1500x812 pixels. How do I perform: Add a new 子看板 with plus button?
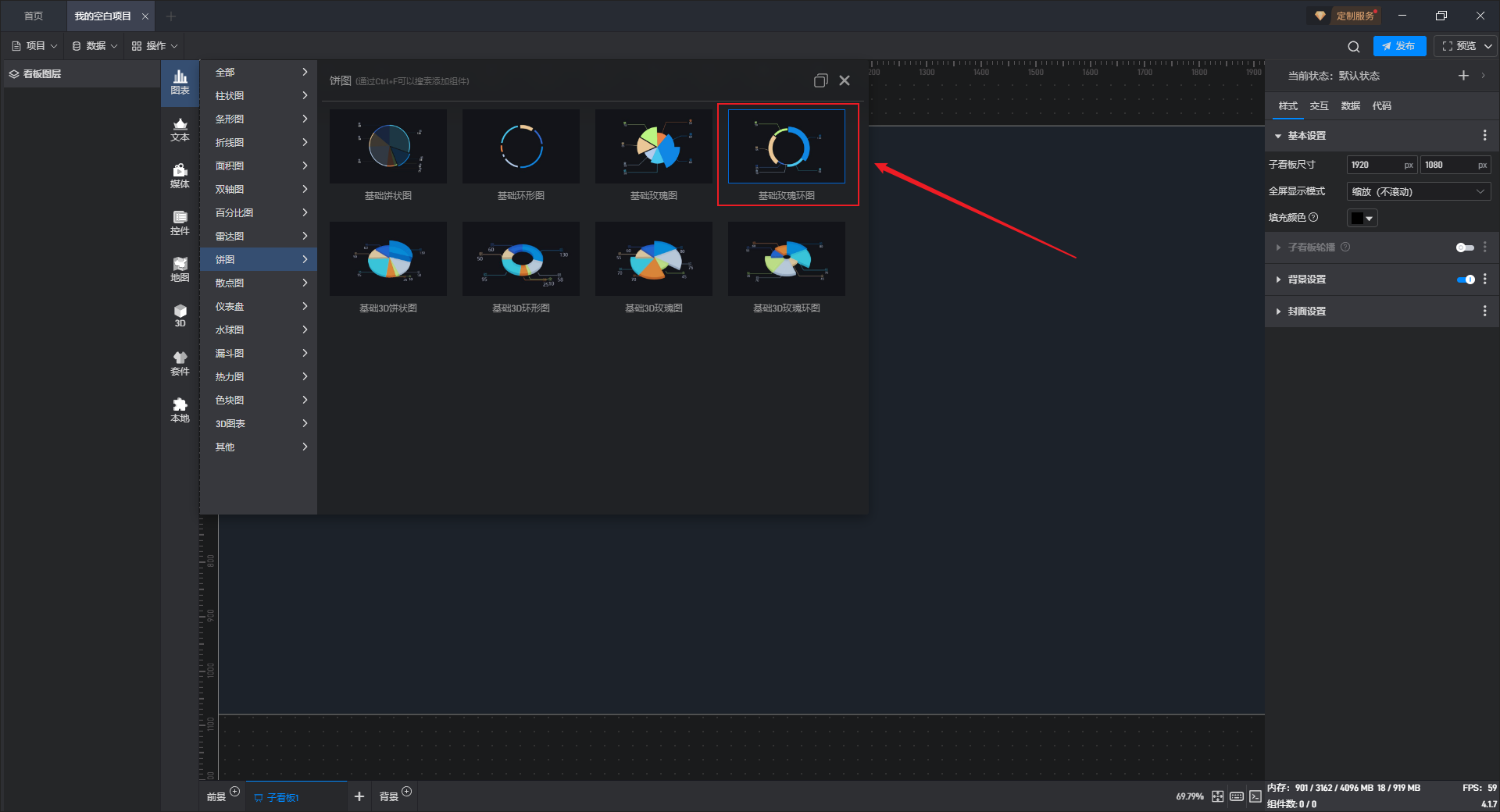(359, 796)
